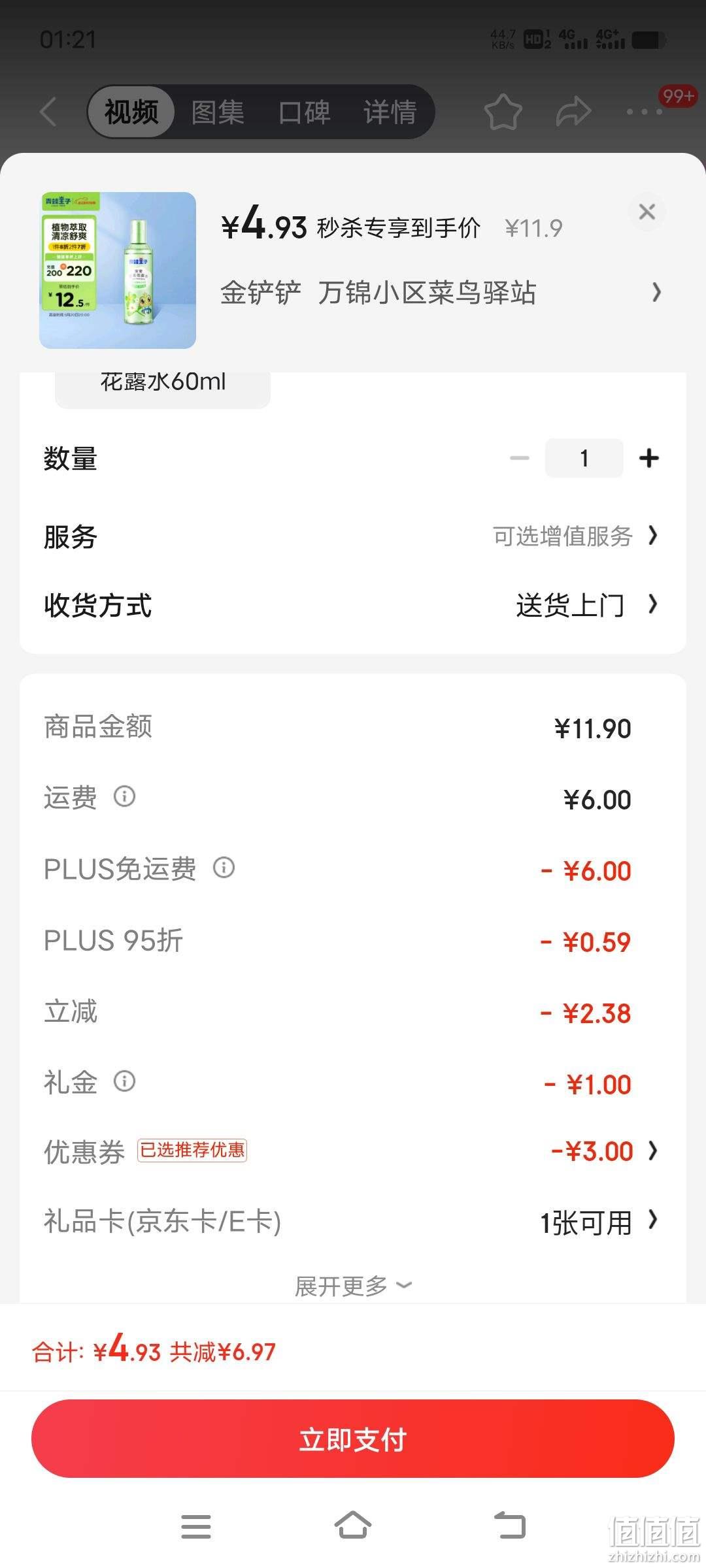The width and height of the screenshot is (706, 1568).
Task: Select the 花露水60ml option chip
Action: tap(163, 387)
